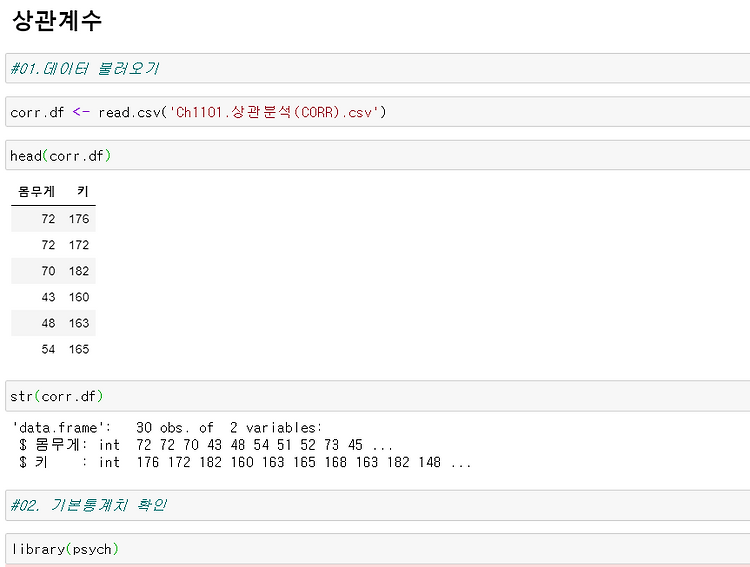Click the table cell with value 54
Image resolution: width=750 pixels, height=567 pixels.
(48, 349)
